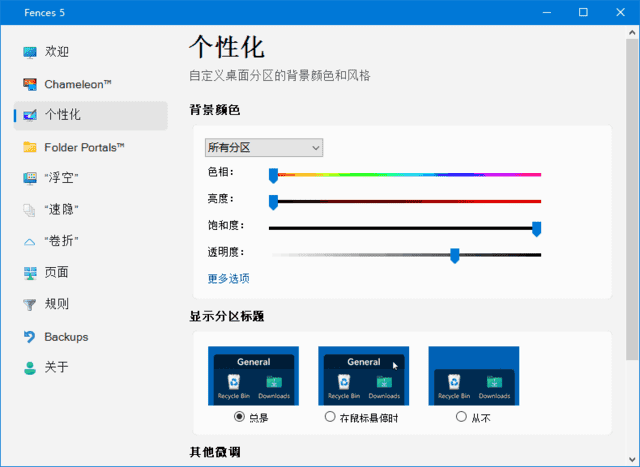Click the 色相 hue slider handle
The image size is (640, 467).
273,176
